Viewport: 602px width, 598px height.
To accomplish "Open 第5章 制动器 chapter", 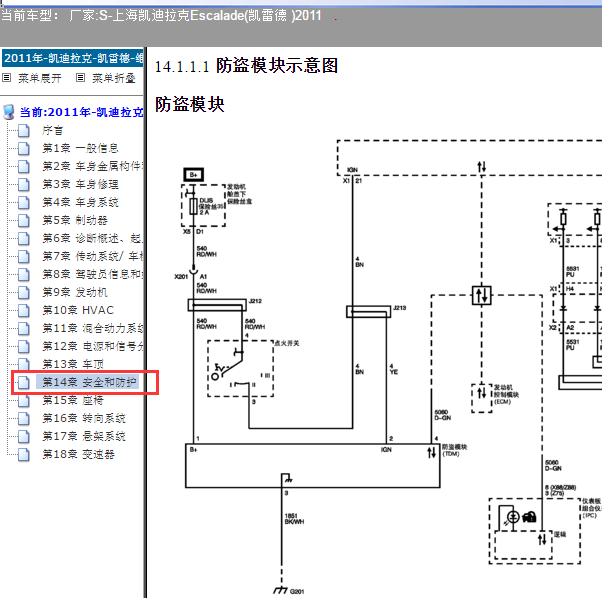I will click(x=75, y=221).
